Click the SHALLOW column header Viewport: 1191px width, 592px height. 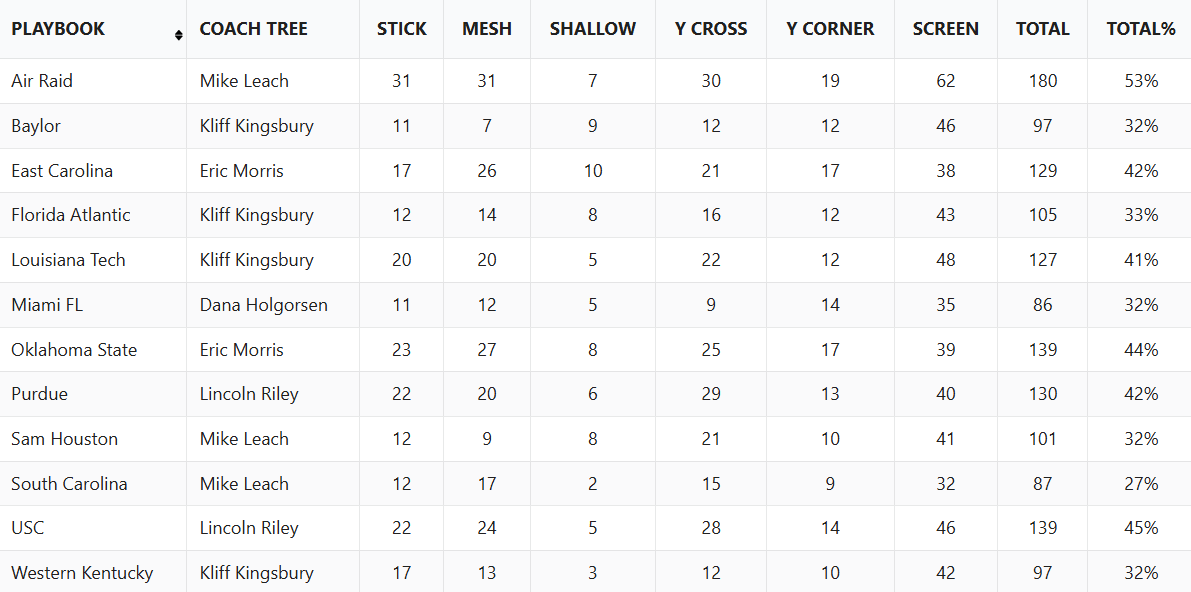[593, 30]
